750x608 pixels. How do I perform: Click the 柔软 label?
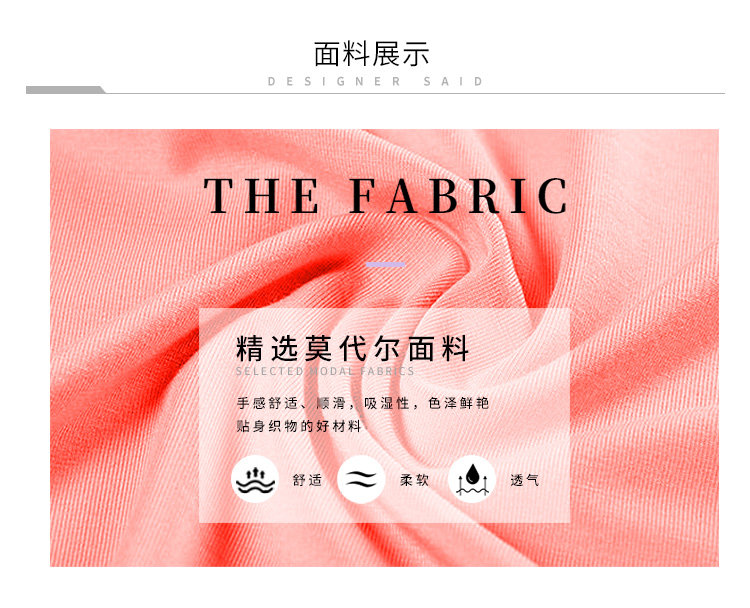(x=414, y=480)
